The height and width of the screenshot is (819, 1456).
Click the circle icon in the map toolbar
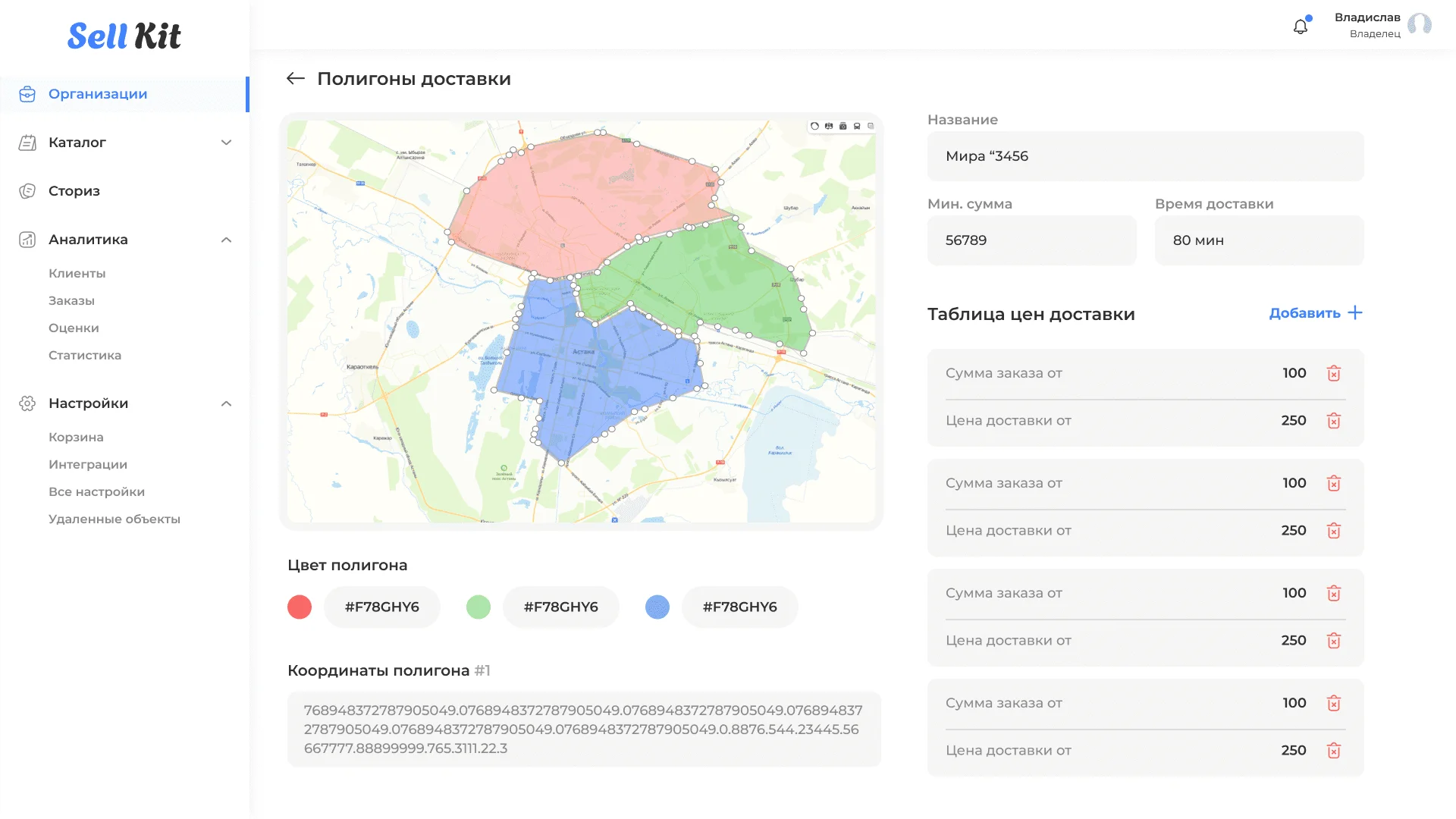[814, 126]
